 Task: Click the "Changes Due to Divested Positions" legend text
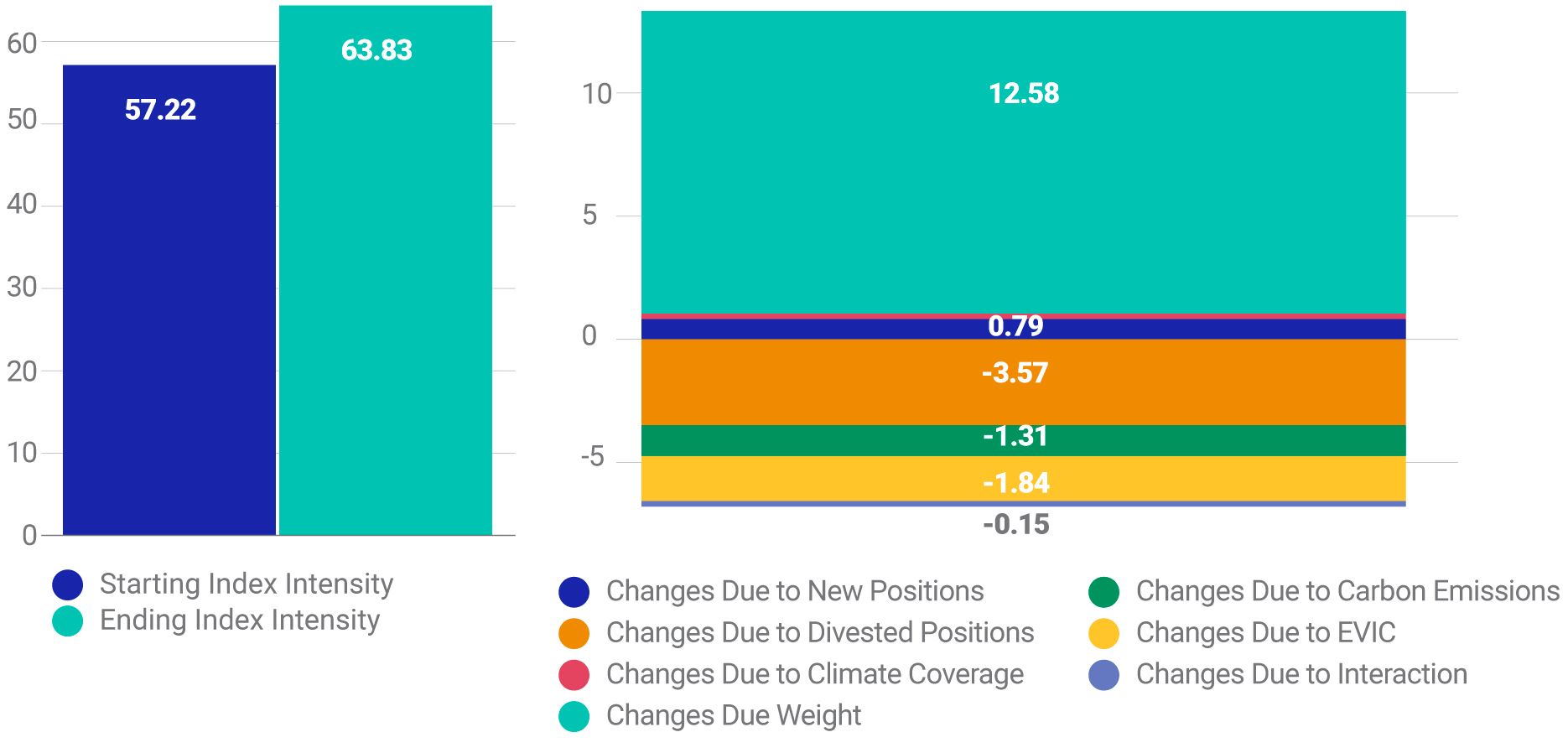click(x=819, y=633)
